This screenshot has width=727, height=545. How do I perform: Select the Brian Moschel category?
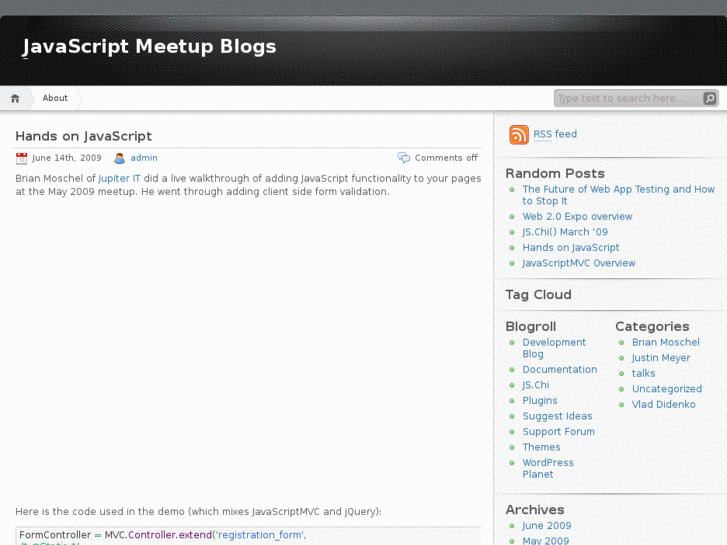click(x=665, y=342)
